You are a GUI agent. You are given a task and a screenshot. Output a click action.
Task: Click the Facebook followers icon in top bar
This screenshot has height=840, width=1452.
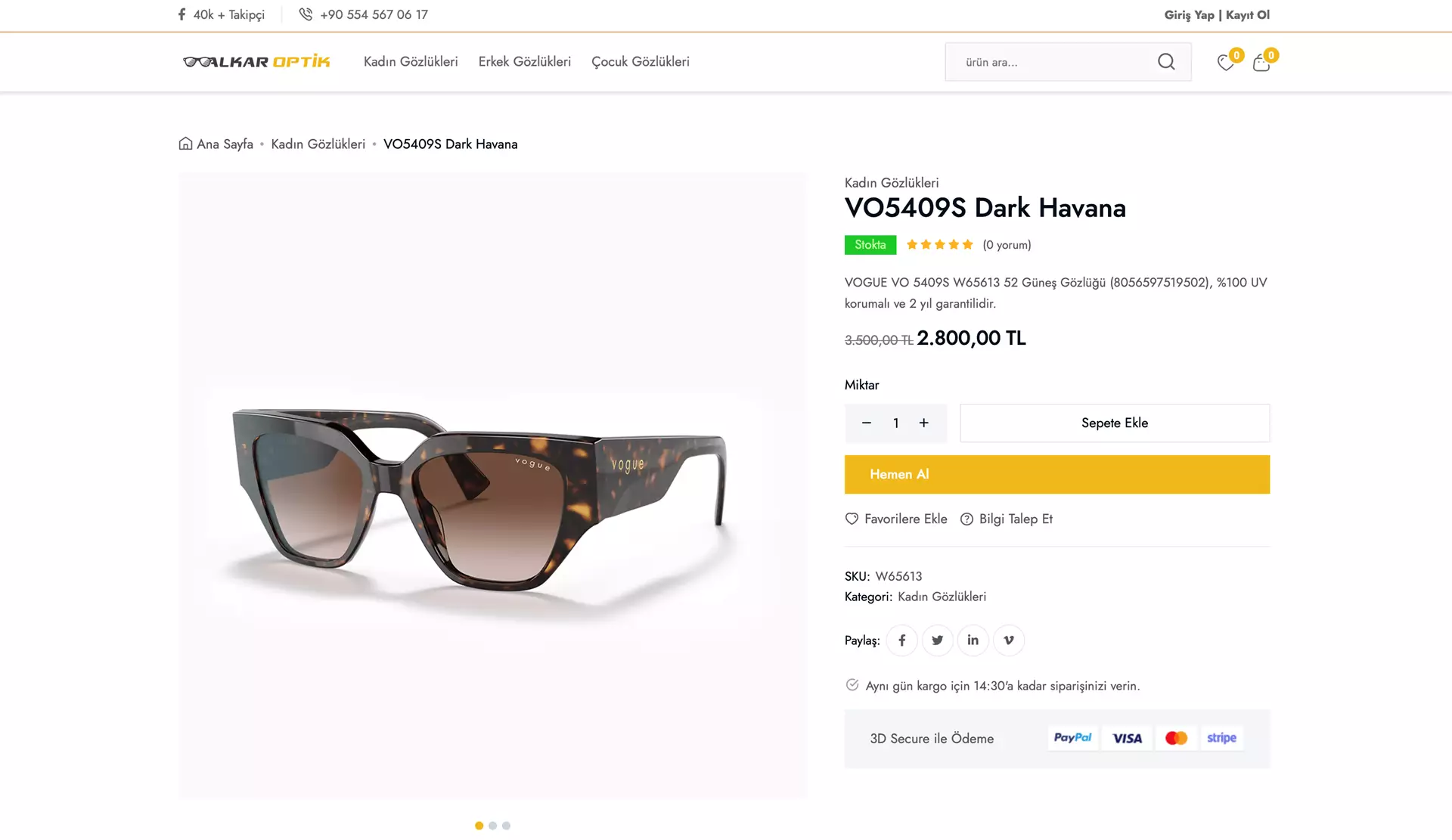(181, 14)
